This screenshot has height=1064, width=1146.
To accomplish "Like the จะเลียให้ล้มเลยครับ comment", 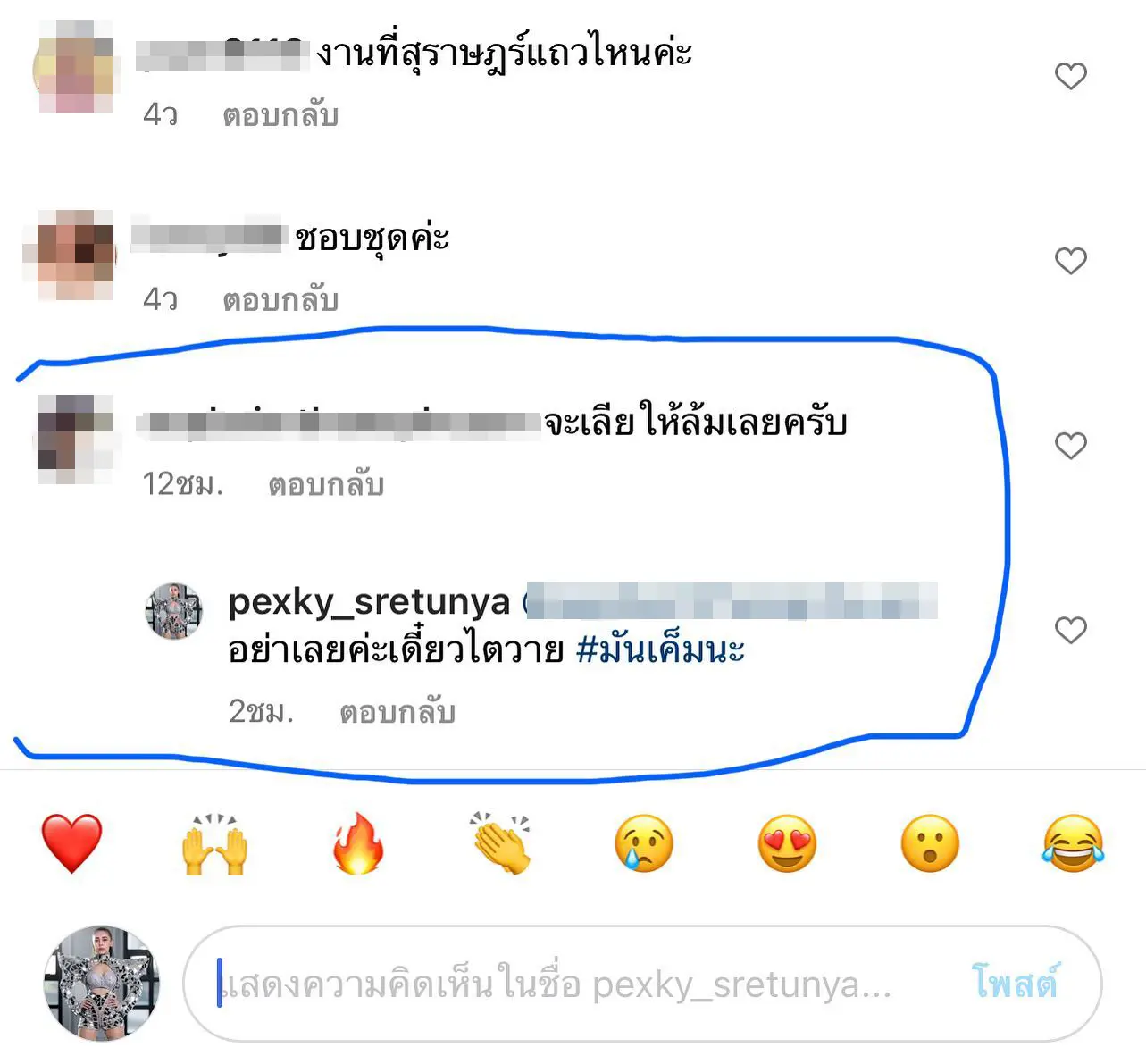I will click(x=1070, y=446).
